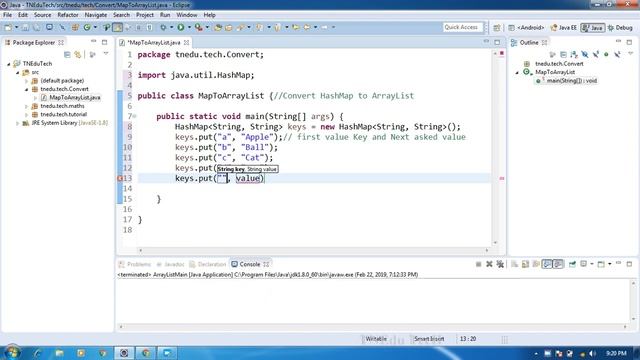Viewport: 640px width, 360px height.
Task: Switch to the Debug perspective
Action: coord(620,28)
